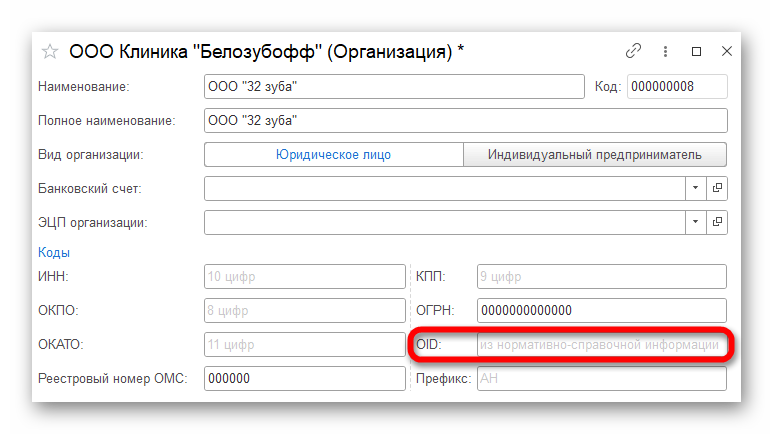773x434 pixels.
Task: Click the Код field with 000000008
Action: coord(677,86)
